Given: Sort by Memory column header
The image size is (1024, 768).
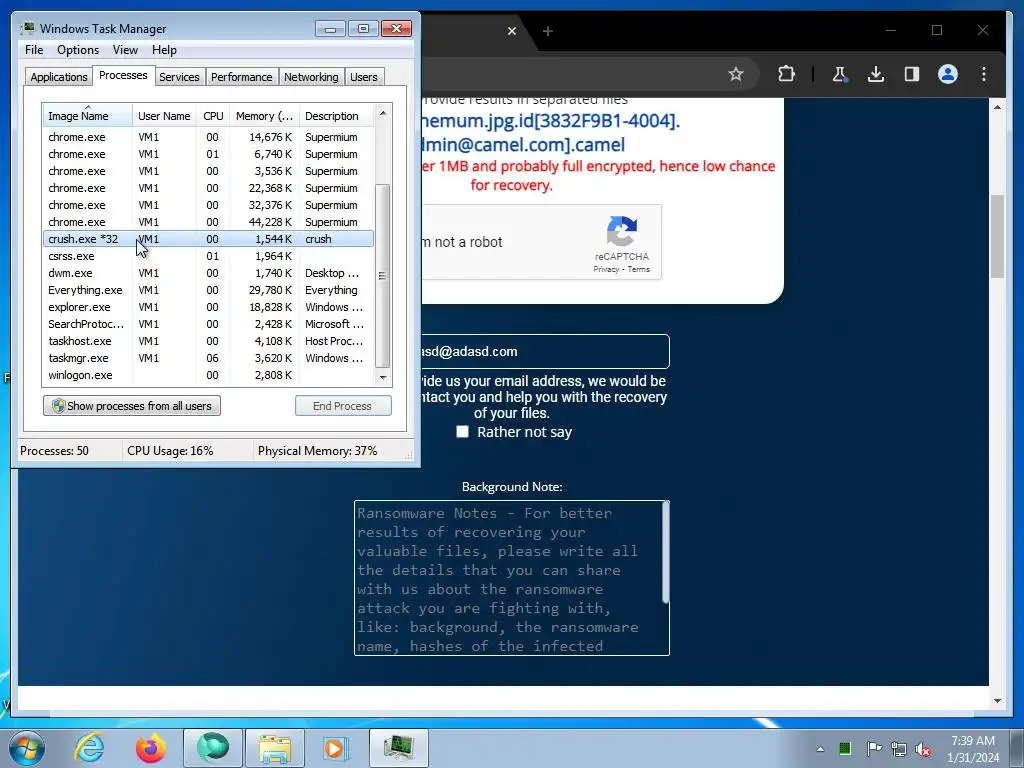Looking at the screenshot, I should point(264,116).
